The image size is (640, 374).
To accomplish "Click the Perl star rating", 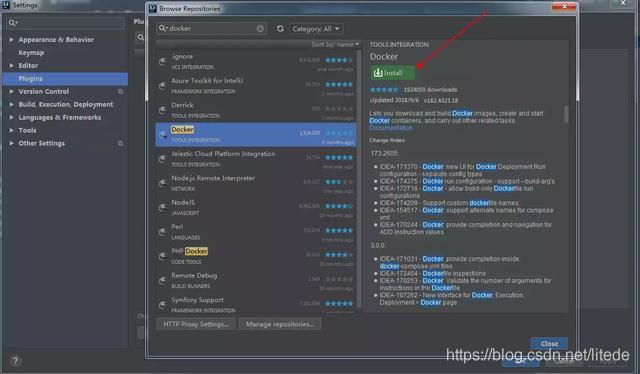I will tap(339, 230).
